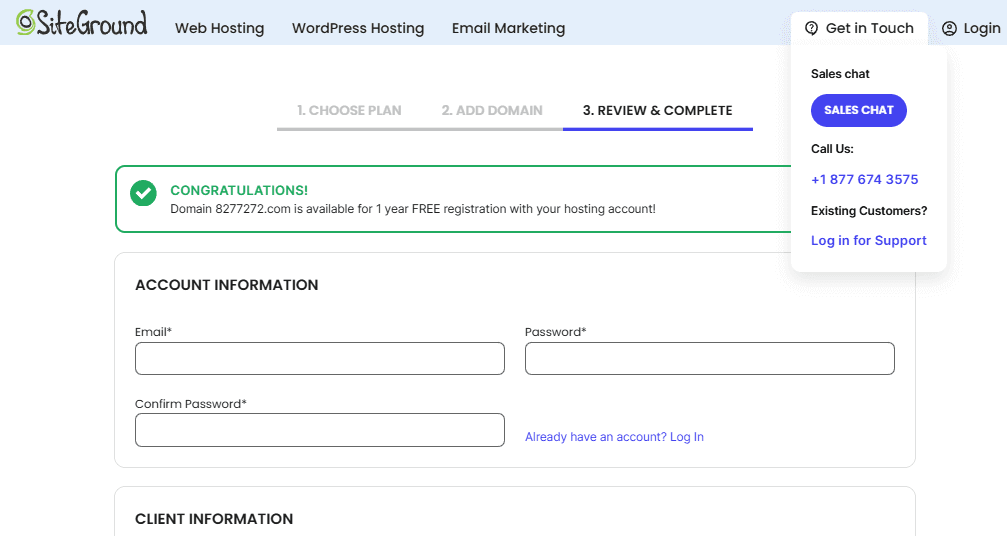Click the +1 877 674 3575 phone number
The image size is (1007, 536).
pyautogui.click(x=864, y=180)
